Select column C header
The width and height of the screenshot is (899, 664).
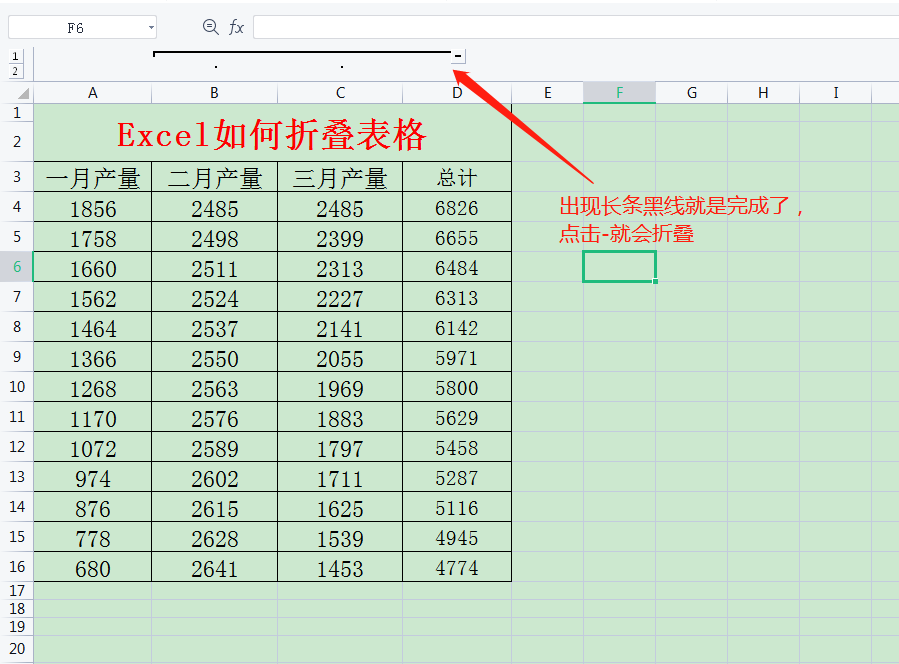point(340,93)
